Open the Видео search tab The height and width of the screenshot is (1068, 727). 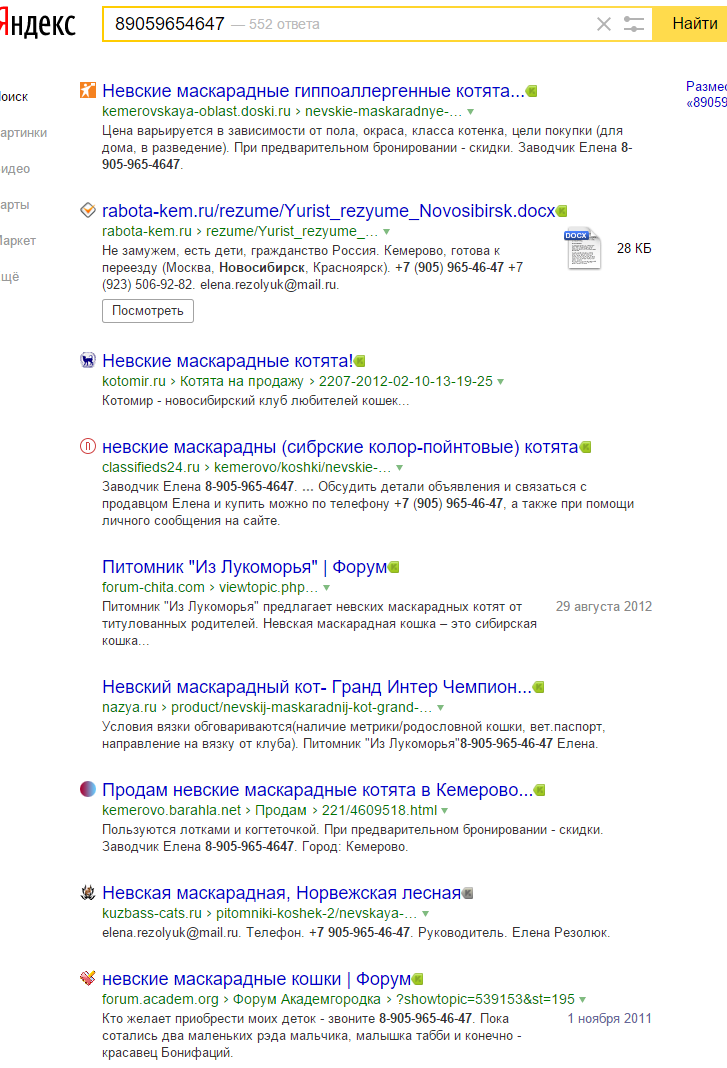tap(15, 169)
